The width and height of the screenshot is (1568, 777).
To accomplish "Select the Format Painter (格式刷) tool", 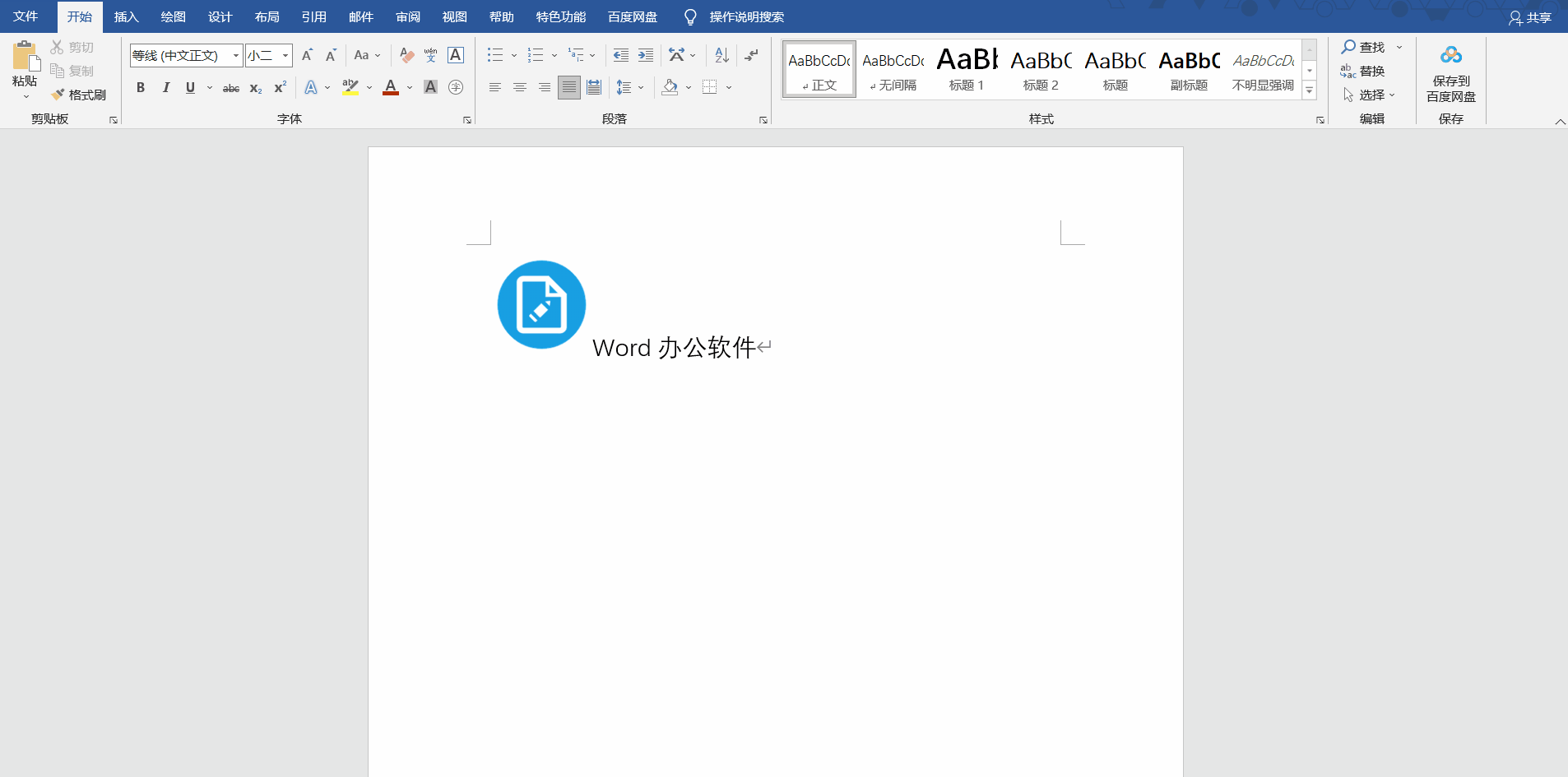I will pos(79,94).
